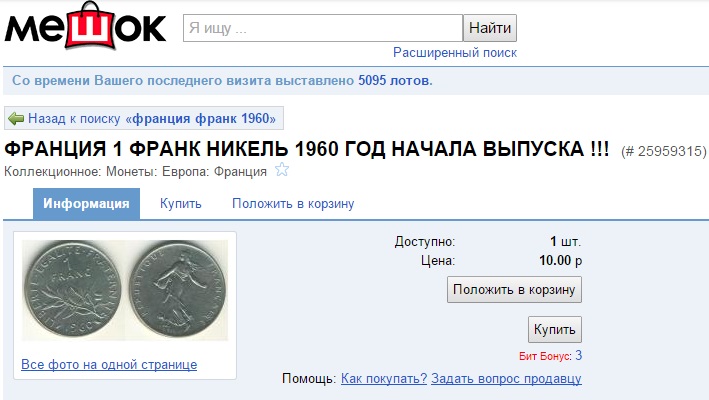The height and width of the screenshot is (400, 709).
Task: Click the Купить button under the price
Action: pos(554,329)
